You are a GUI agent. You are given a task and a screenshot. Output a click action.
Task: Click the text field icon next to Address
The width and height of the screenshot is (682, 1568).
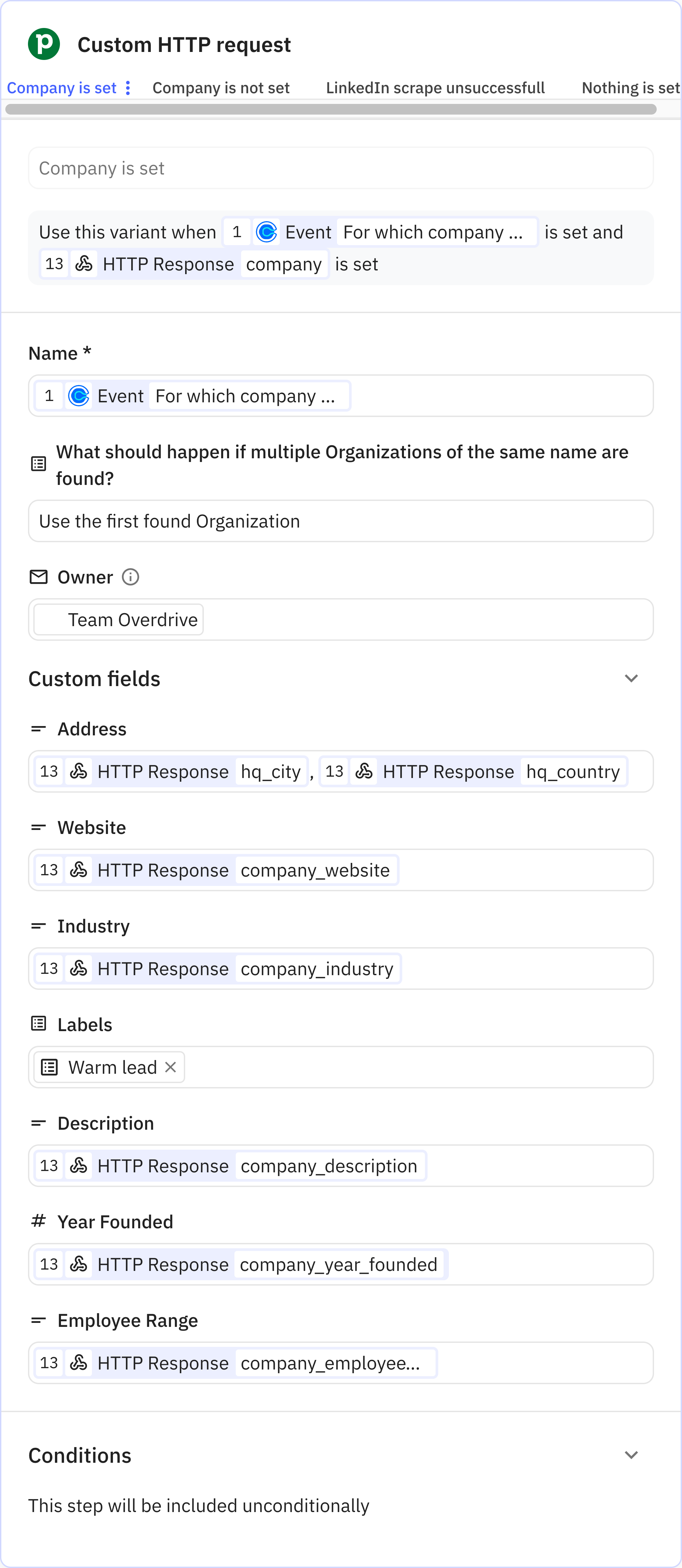click(38, 728)
